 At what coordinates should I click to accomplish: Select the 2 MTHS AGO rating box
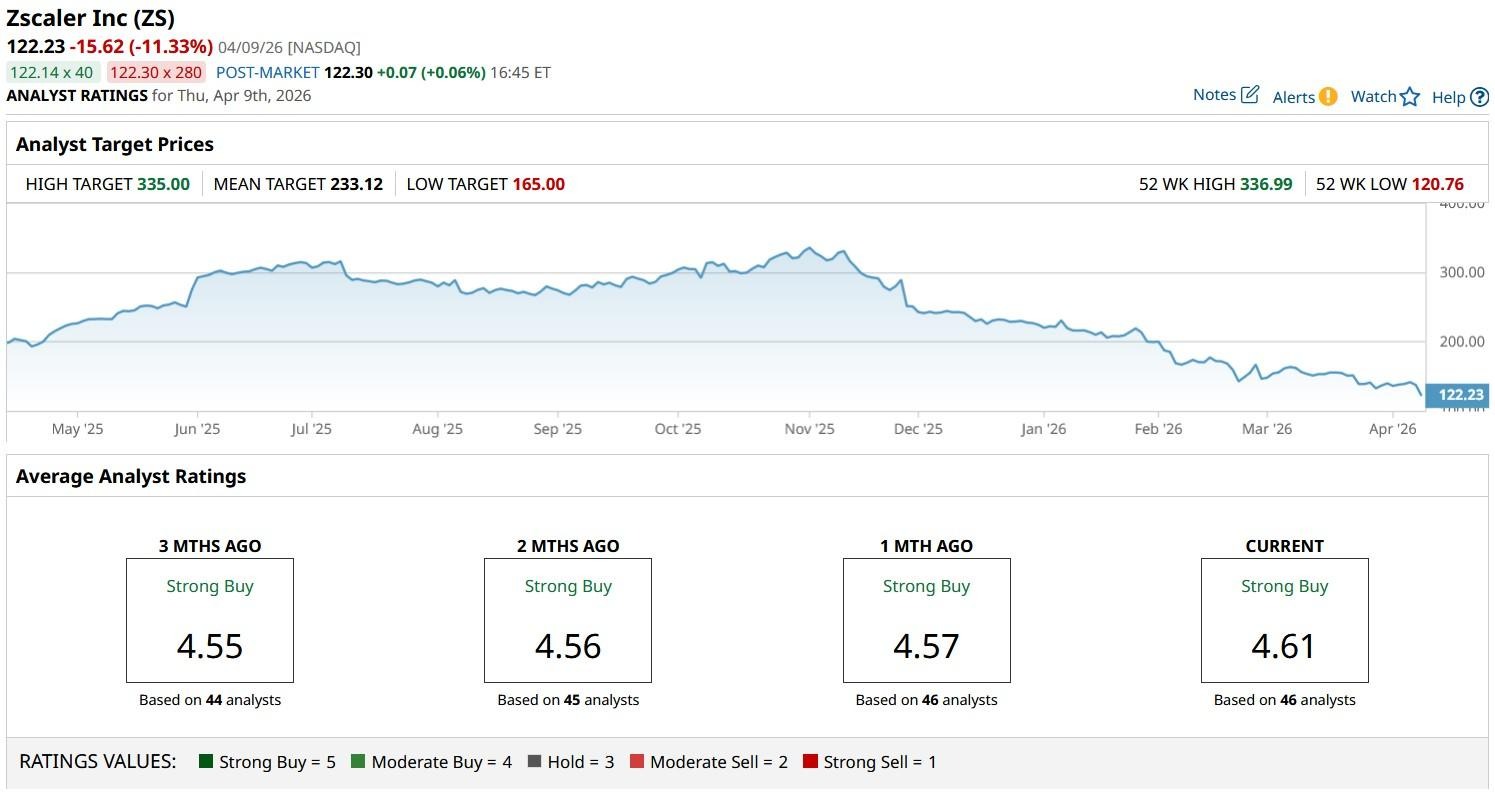pyautogui.click(x=568, y=620)
